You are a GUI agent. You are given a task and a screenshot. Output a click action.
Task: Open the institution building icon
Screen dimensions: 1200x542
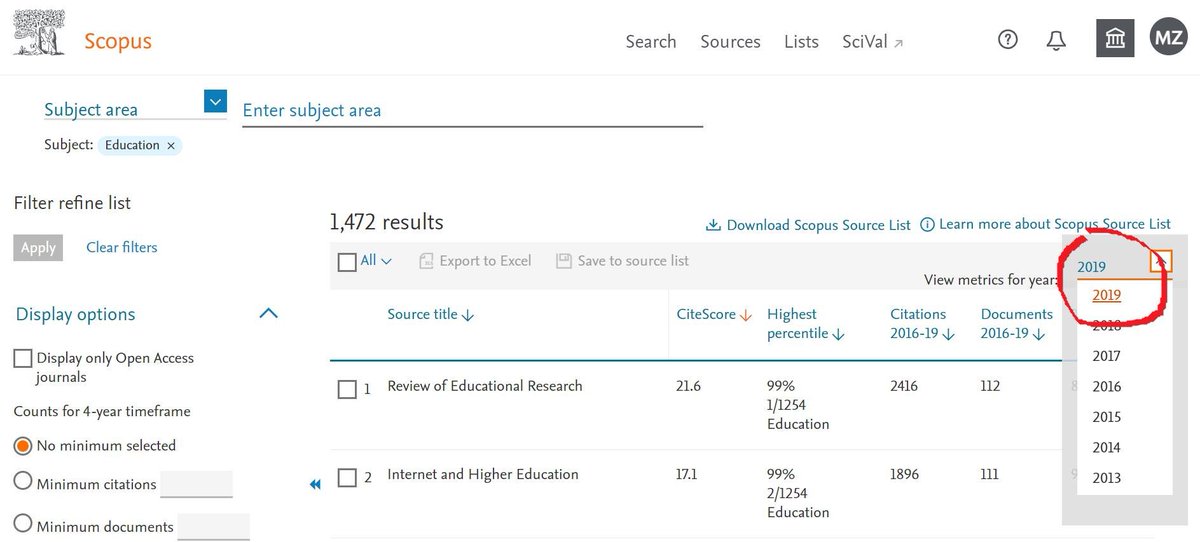pyautogui.click(x=1114, y=39)
